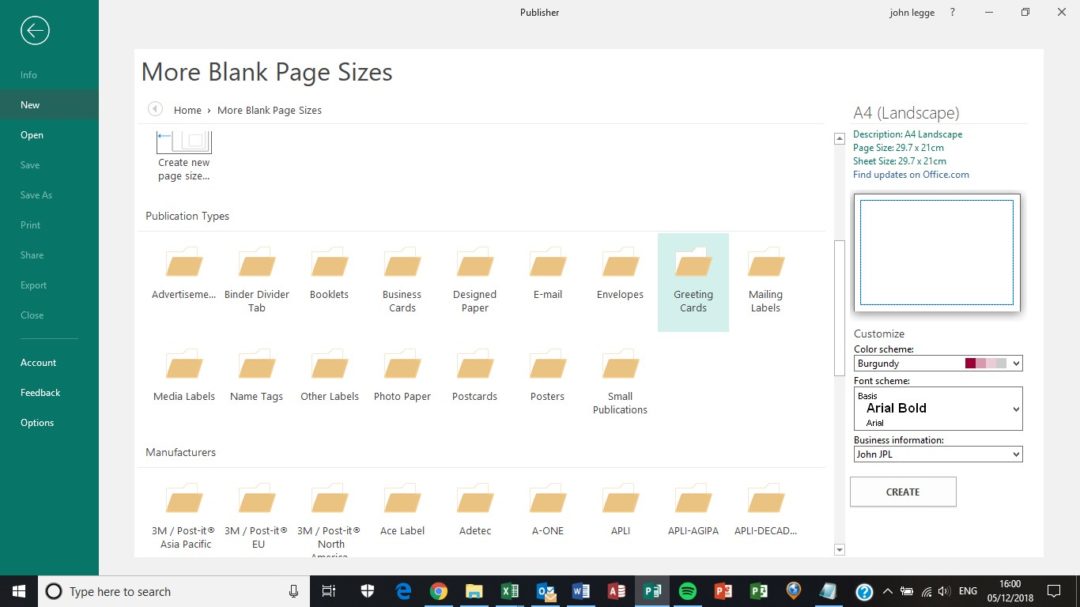Click the A4 Landscape page preview thumbnail
The height and width of the screenshot is (607, 1080).
(x=937, y=252)
